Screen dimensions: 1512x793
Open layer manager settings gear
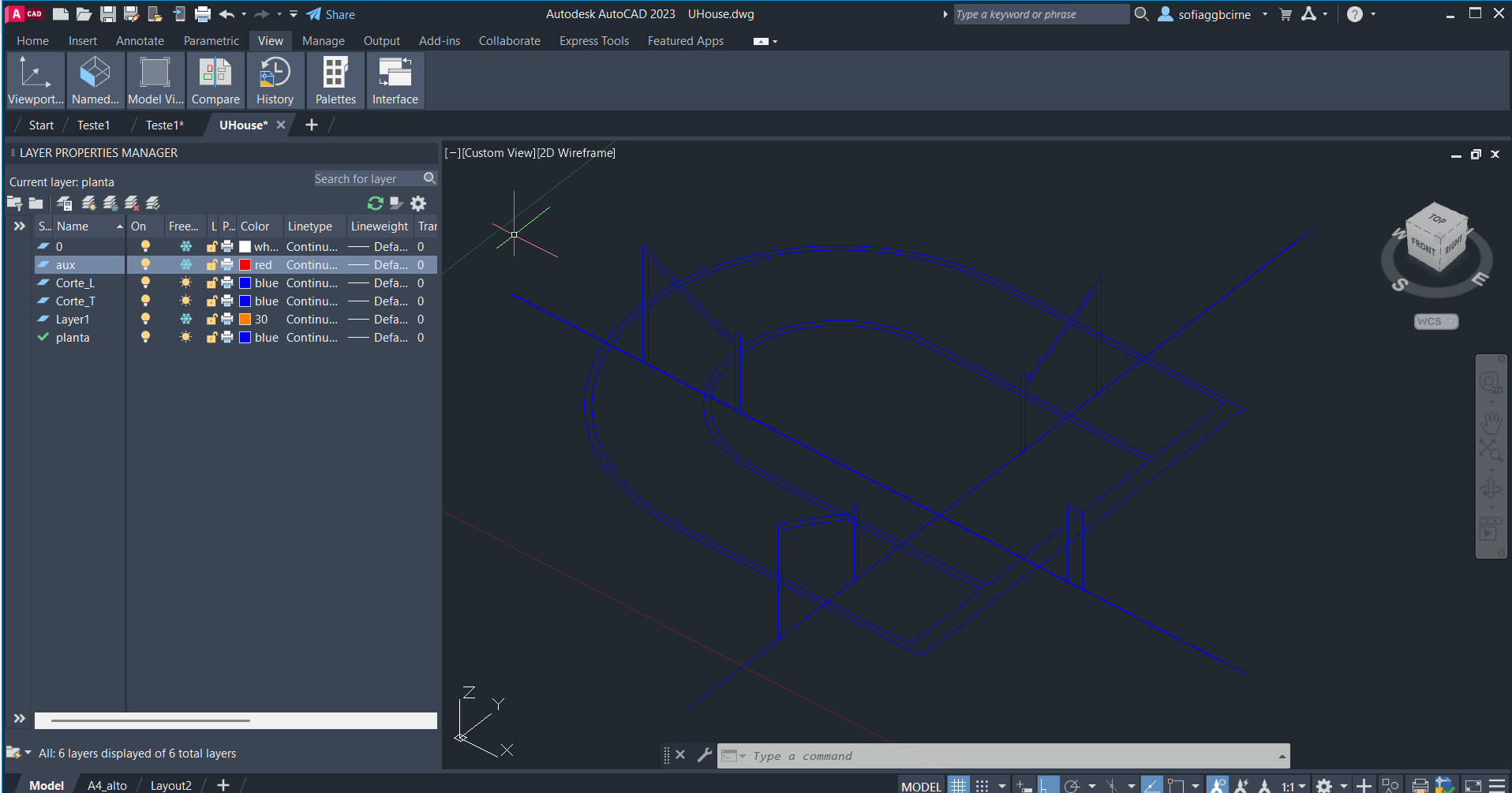(x=418, y=204)
